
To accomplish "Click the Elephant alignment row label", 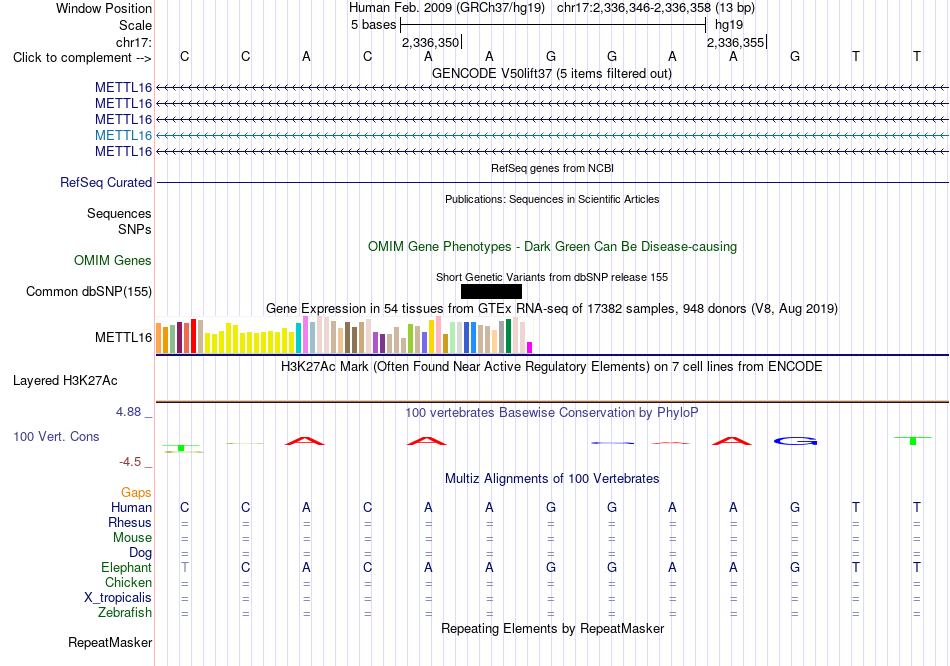I will click(126, 568).
